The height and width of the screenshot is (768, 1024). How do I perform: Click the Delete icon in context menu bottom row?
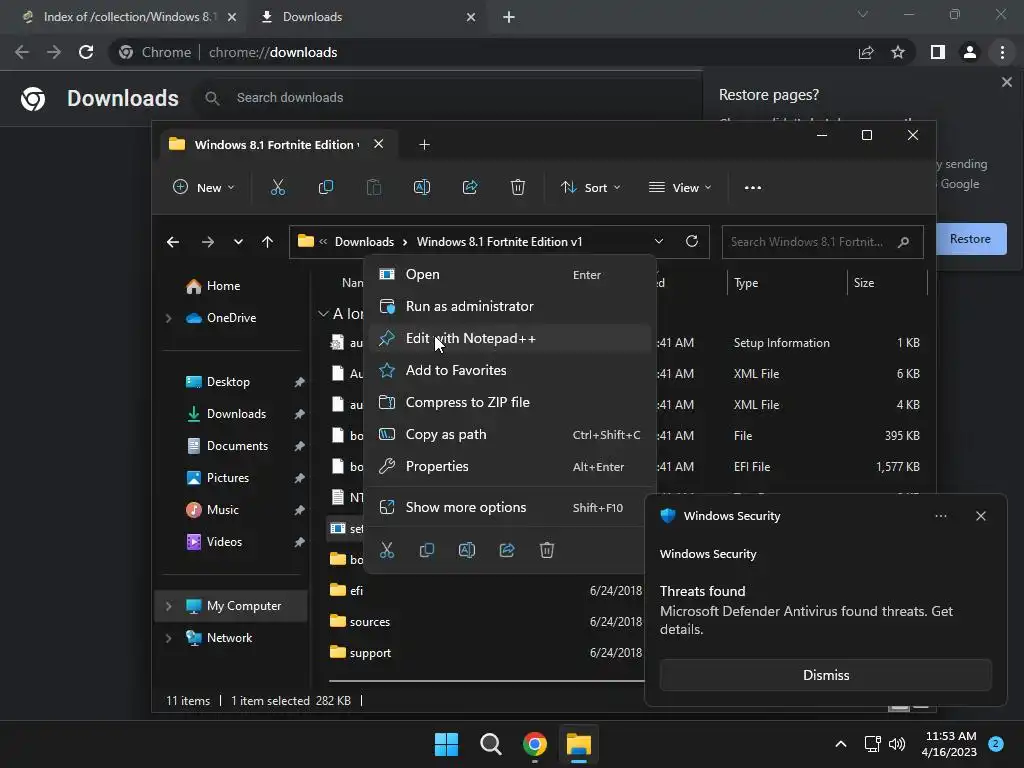[547, 550]
